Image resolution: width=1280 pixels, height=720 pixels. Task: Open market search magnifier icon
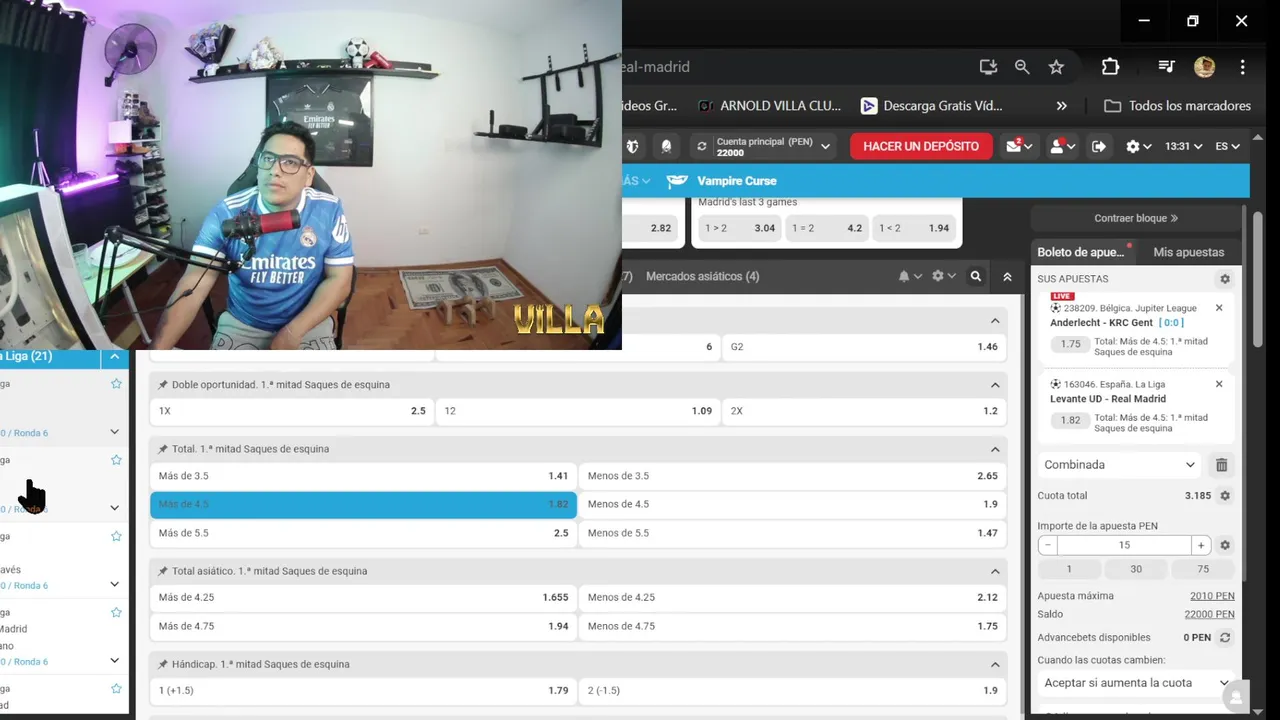tap(976, 276)
